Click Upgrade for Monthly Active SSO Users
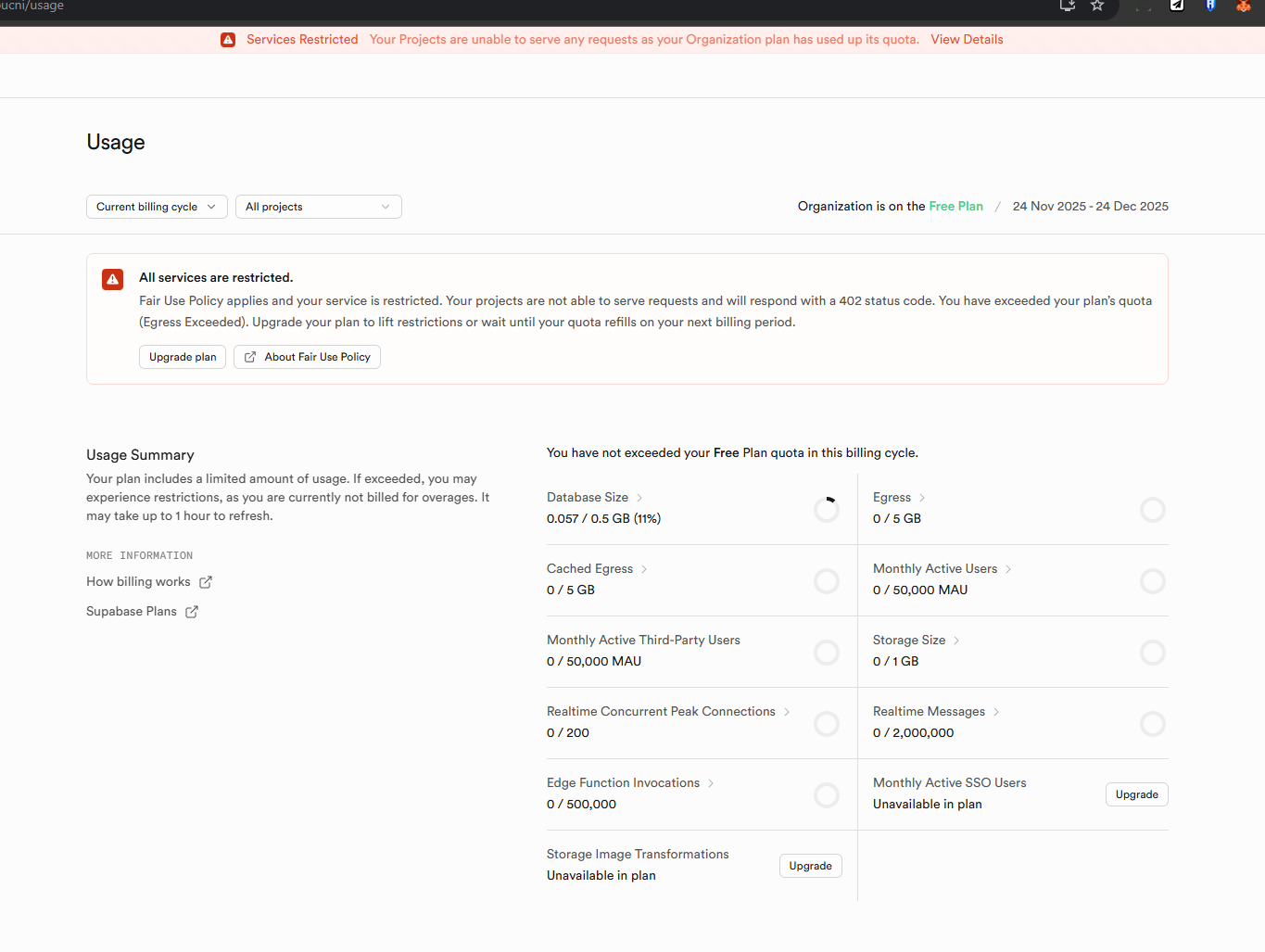 [1136, 794]
